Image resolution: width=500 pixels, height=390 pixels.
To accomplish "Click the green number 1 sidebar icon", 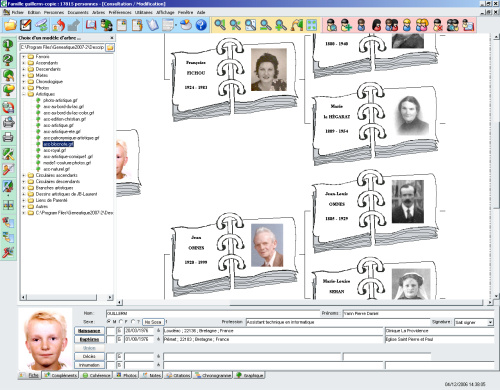I will tap(8, 44).
